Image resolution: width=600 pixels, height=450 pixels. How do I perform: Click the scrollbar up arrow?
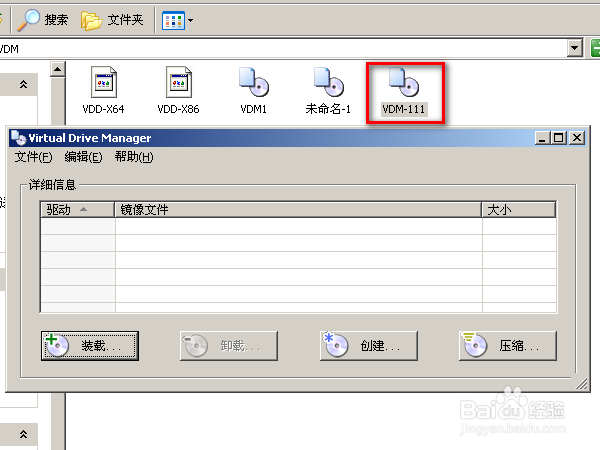coord(57,69)
